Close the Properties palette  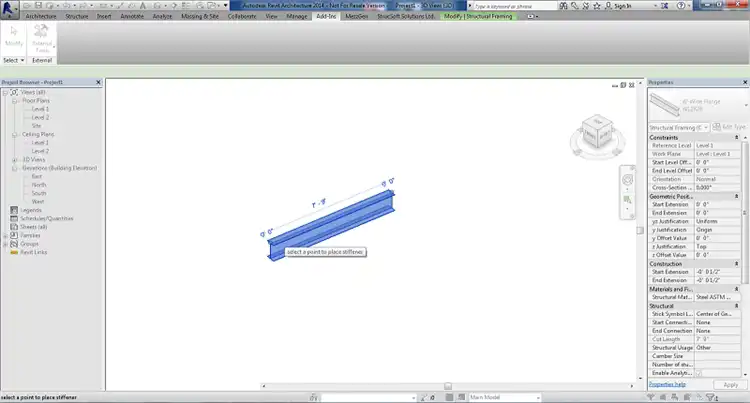pyautogui.click(x=745, y=82)
